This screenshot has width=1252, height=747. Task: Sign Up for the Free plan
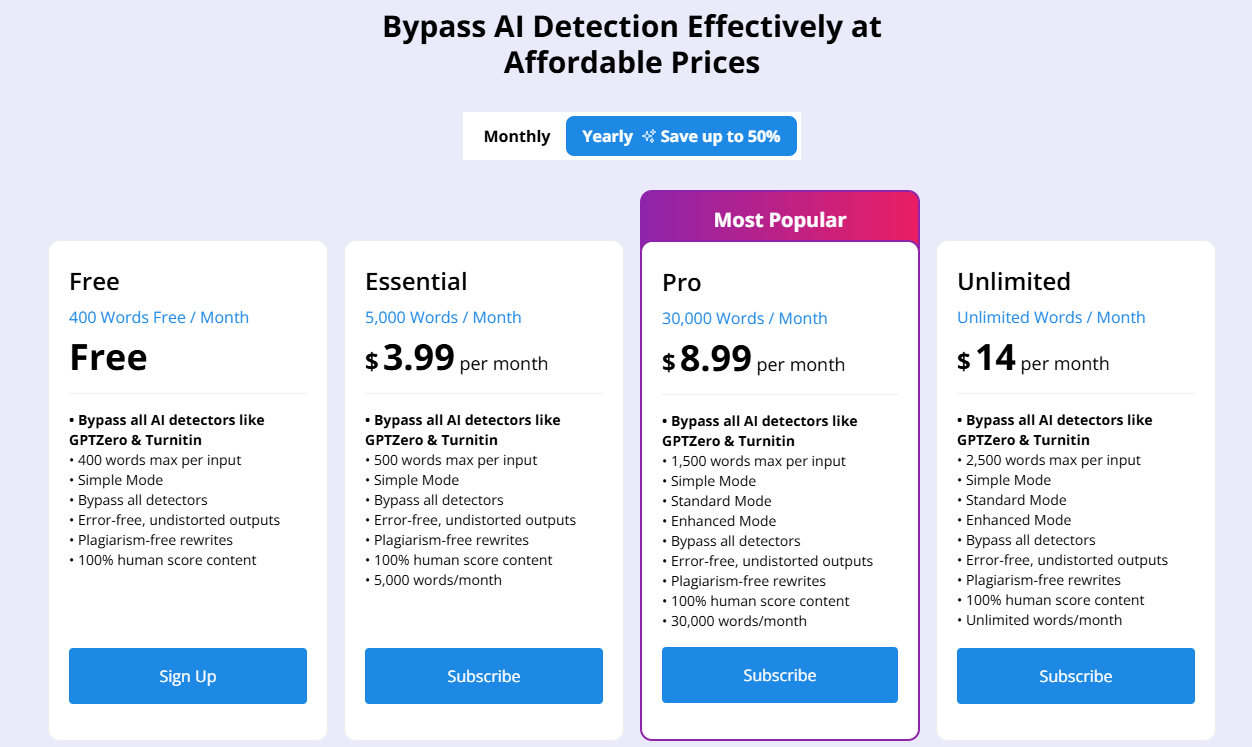187,676
